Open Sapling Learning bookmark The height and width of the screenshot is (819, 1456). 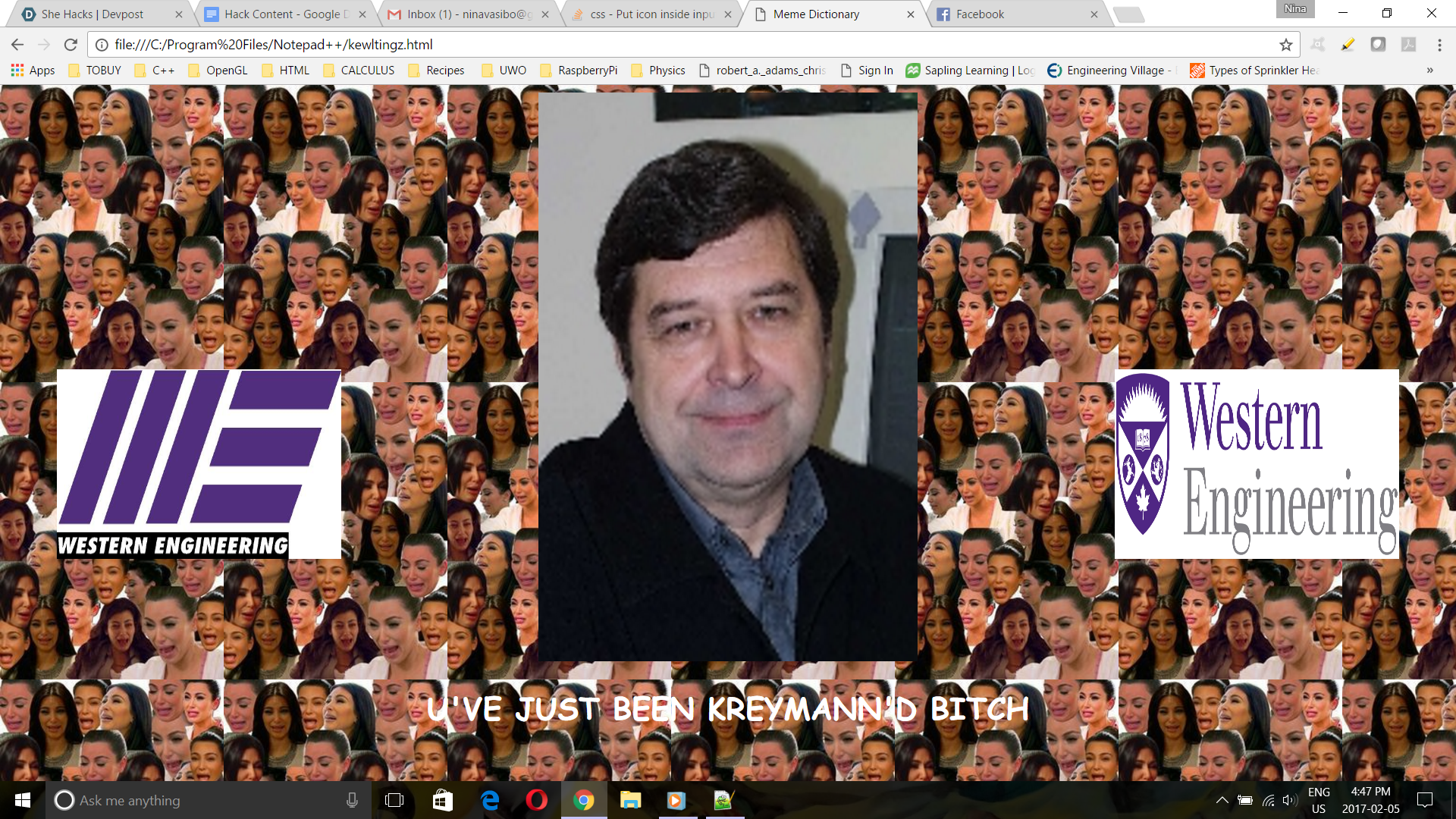(x=970, y=70)
